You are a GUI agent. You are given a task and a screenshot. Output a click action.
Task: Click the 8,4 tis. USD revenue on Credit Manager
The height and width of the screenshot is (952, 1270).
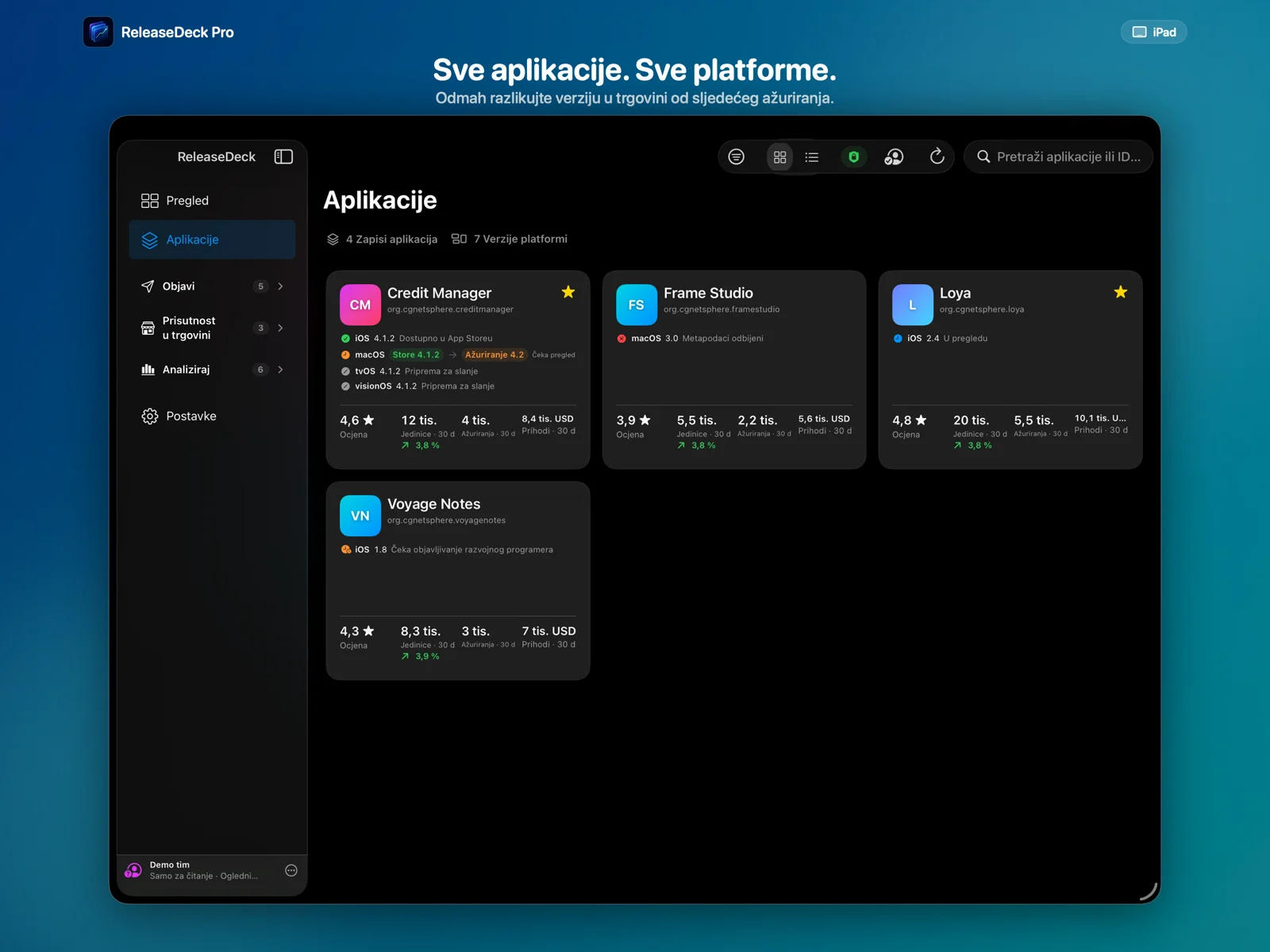click(548, 419)
